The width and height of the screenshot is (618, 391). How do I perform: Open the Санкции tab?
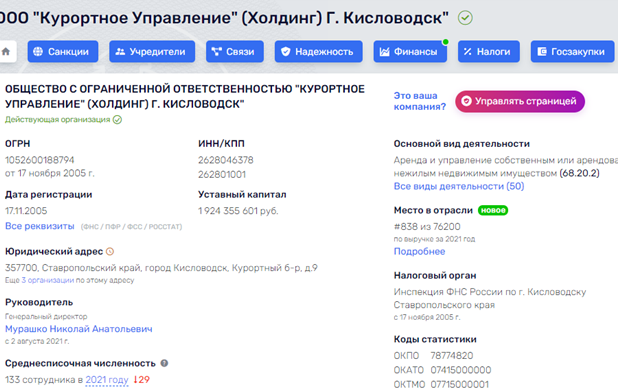point(63,52)
